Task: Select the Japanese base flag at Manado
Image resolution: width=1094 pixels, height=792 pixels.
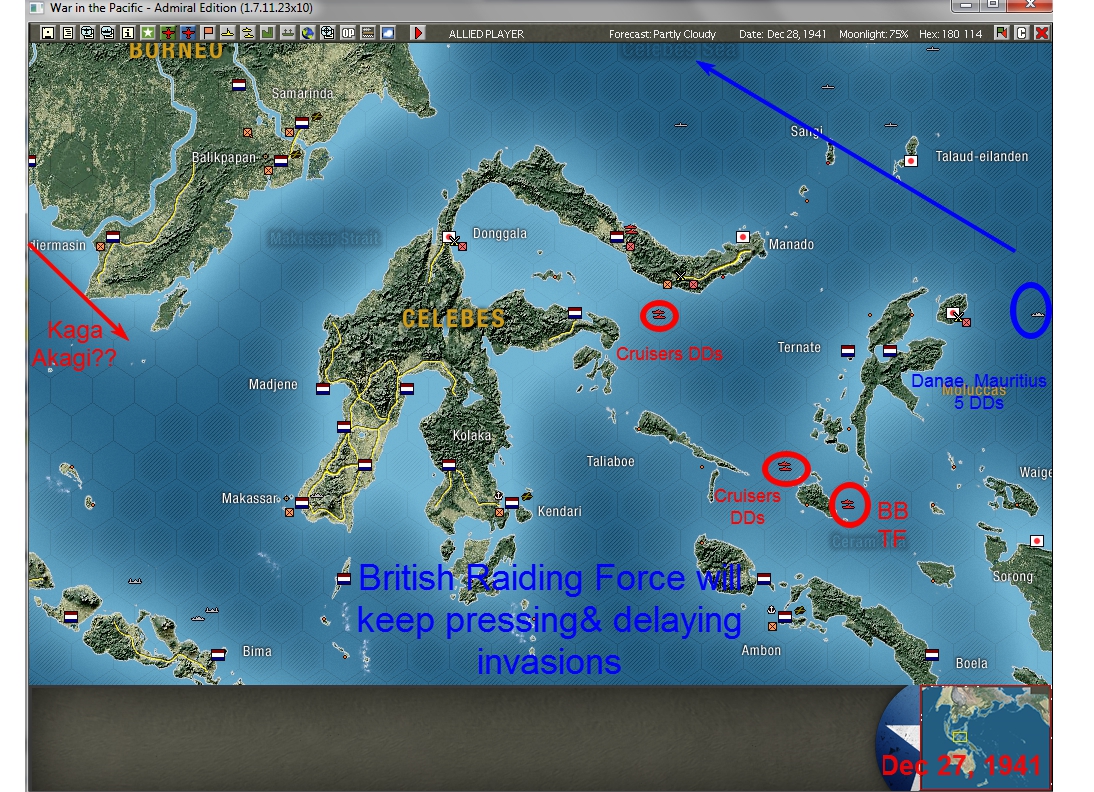Action: pos(743,237)
